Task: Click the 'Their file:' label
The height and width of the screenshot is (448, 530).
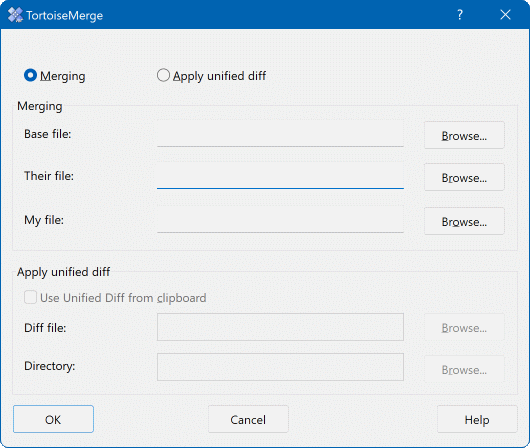Action: coord(49,176)
